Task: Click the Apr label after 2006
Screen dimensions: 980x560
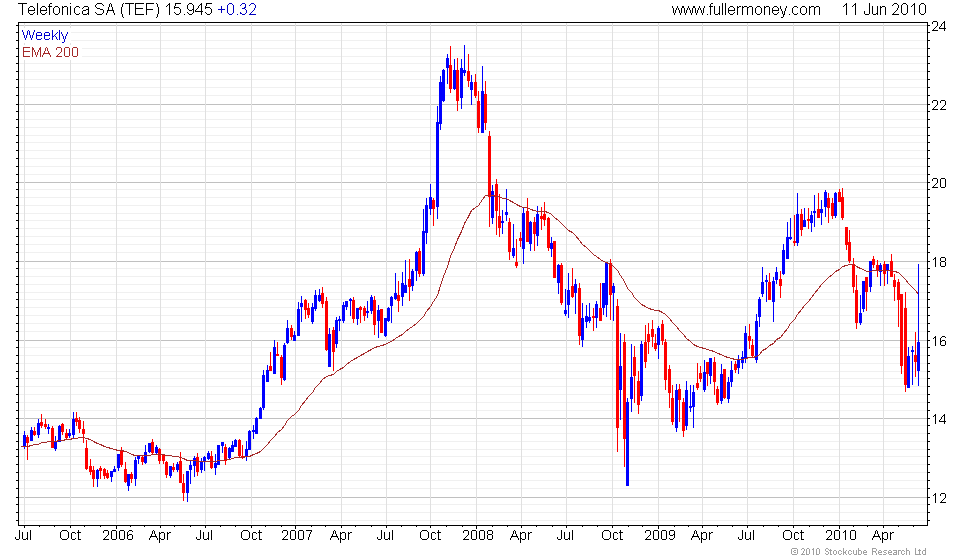Action: tap(160, 536)
